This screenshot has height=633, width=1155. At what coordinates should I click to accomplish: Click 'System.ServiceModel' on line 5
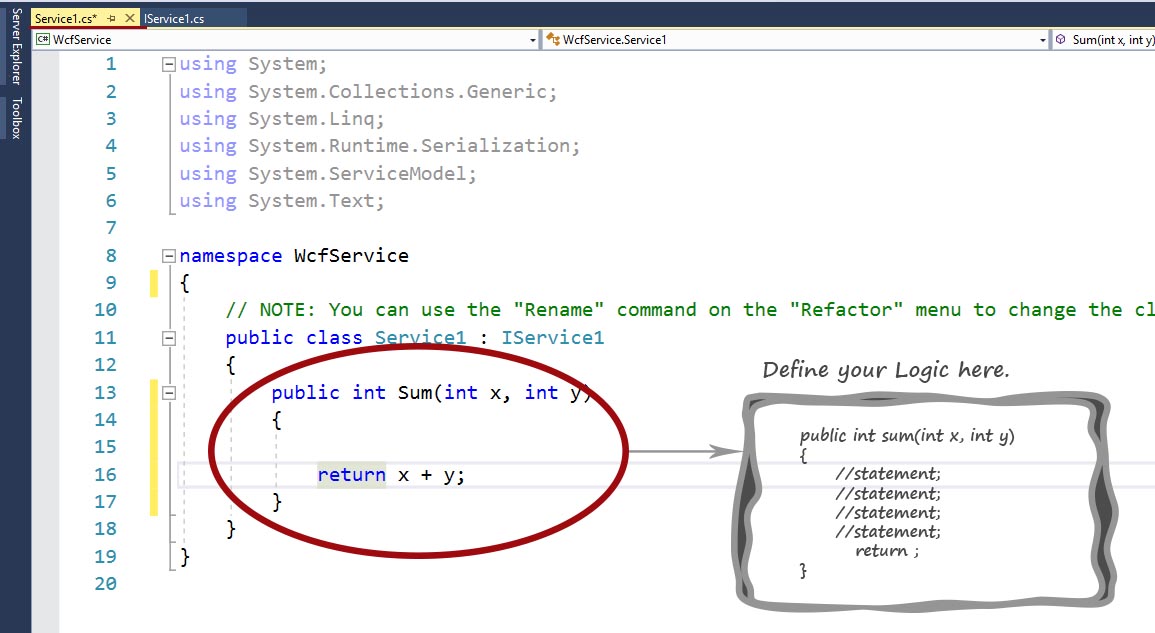[x=358, y=174]
